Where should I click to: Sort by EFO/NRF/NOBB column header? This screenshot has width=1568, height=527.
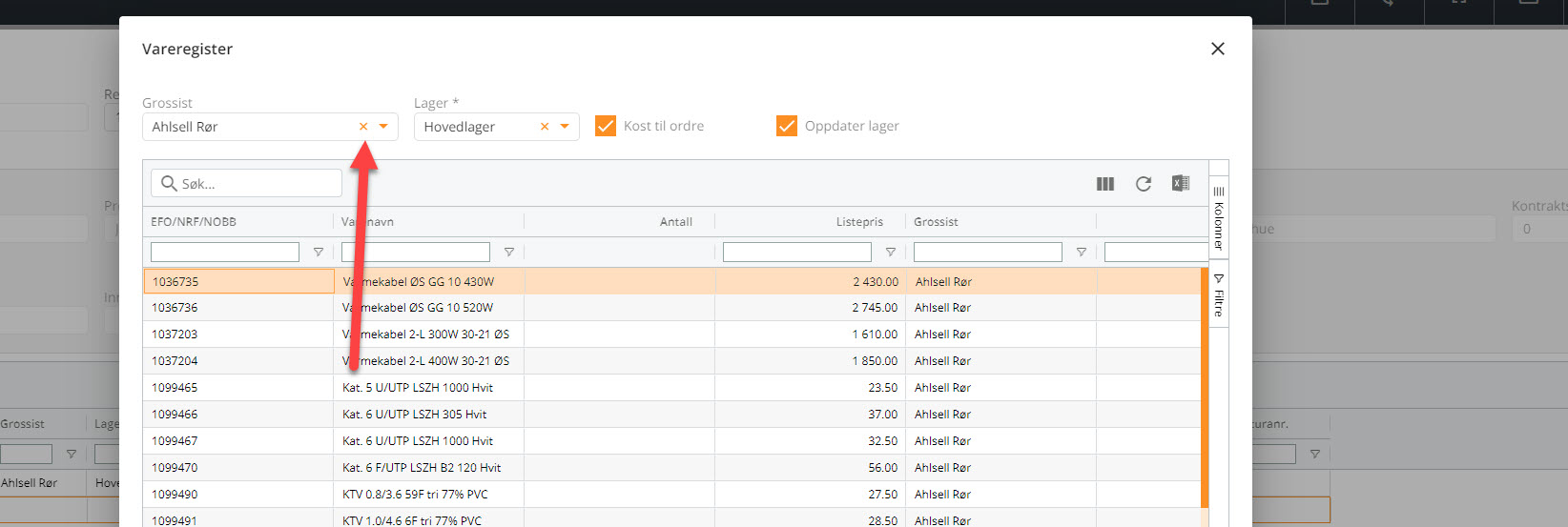[194, 222]
